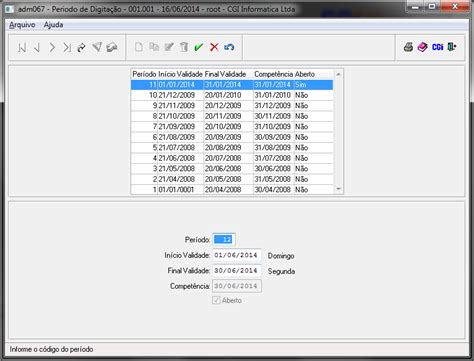
Task: Open the help book icon
Action: (422, 47)
